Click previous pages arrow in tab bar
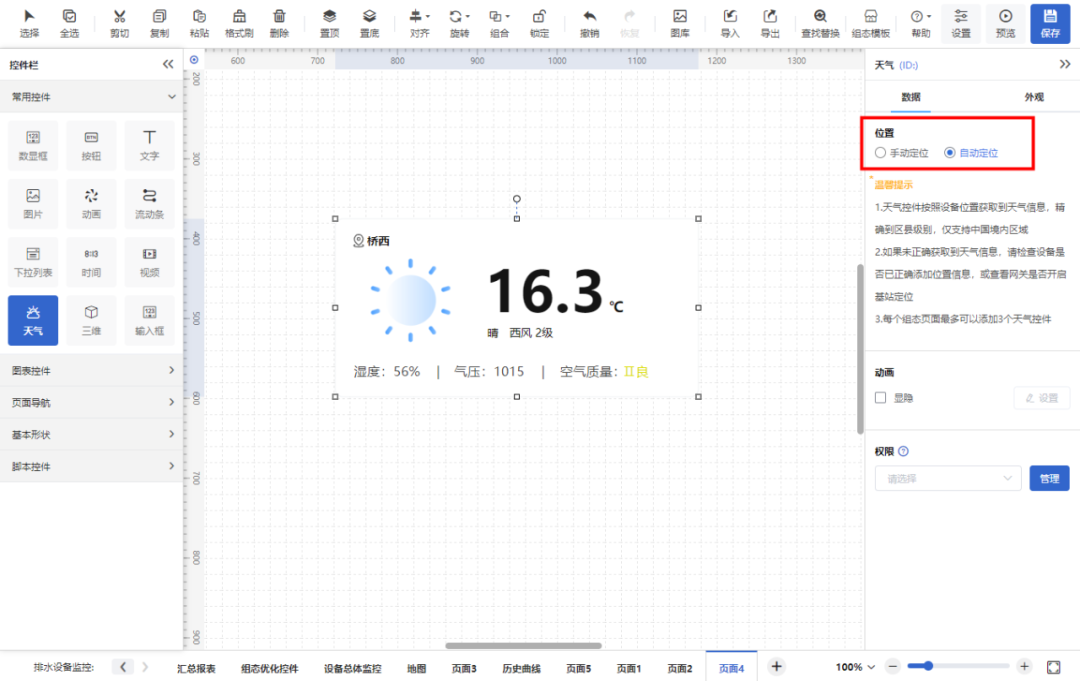Screen dimensions: 1080x681 click(x=123, y=667)
